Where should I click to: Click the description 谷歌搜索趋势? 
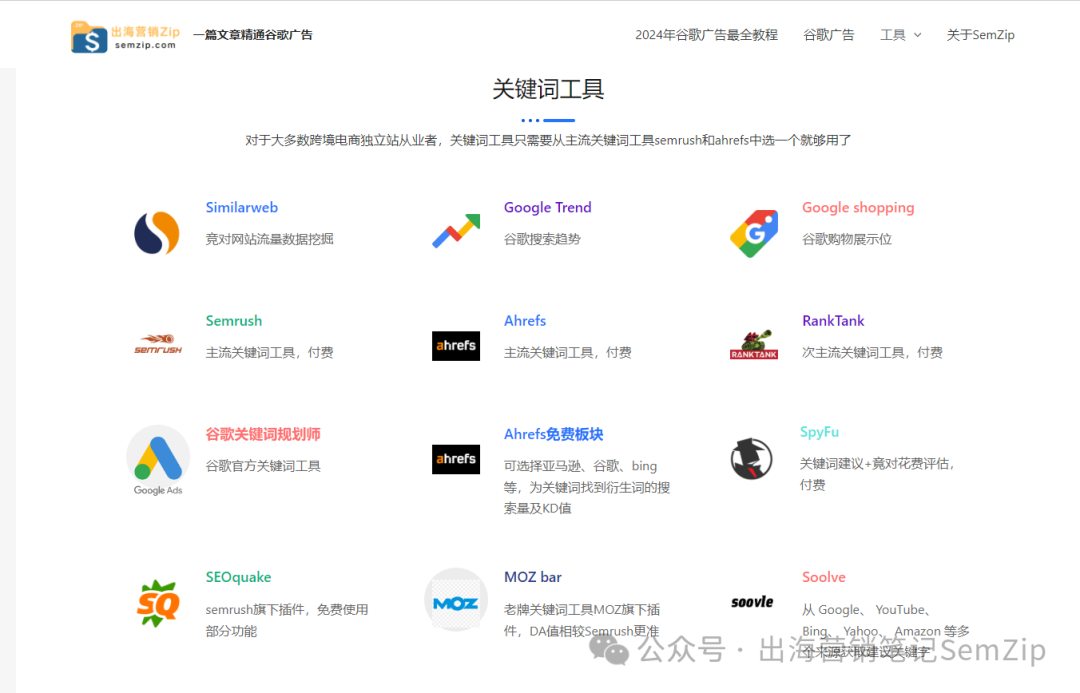(x=542, y=239)
